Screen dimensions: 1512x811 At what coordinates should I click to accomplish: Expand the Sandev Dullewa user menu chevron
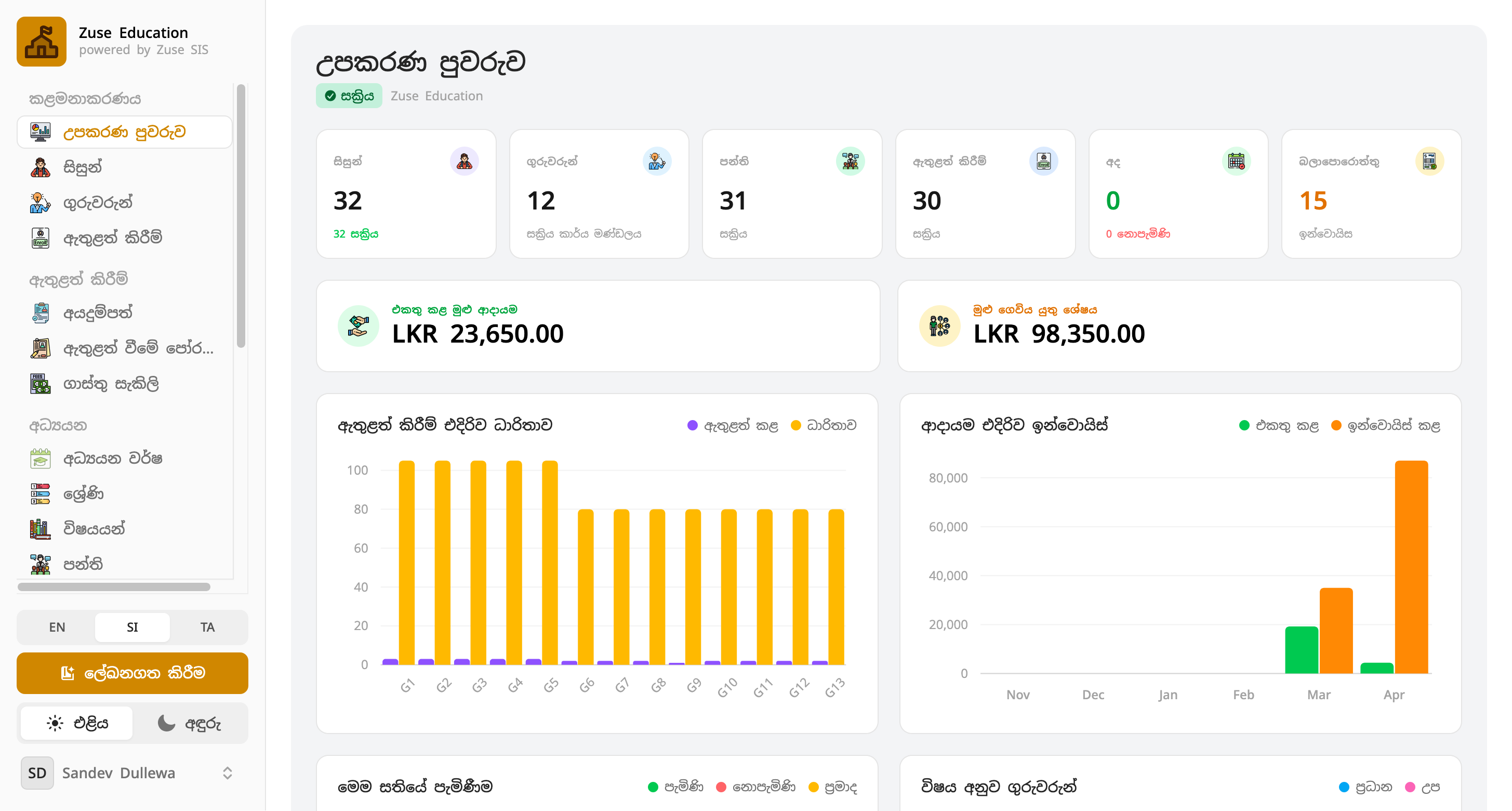(x=228, y=773)
